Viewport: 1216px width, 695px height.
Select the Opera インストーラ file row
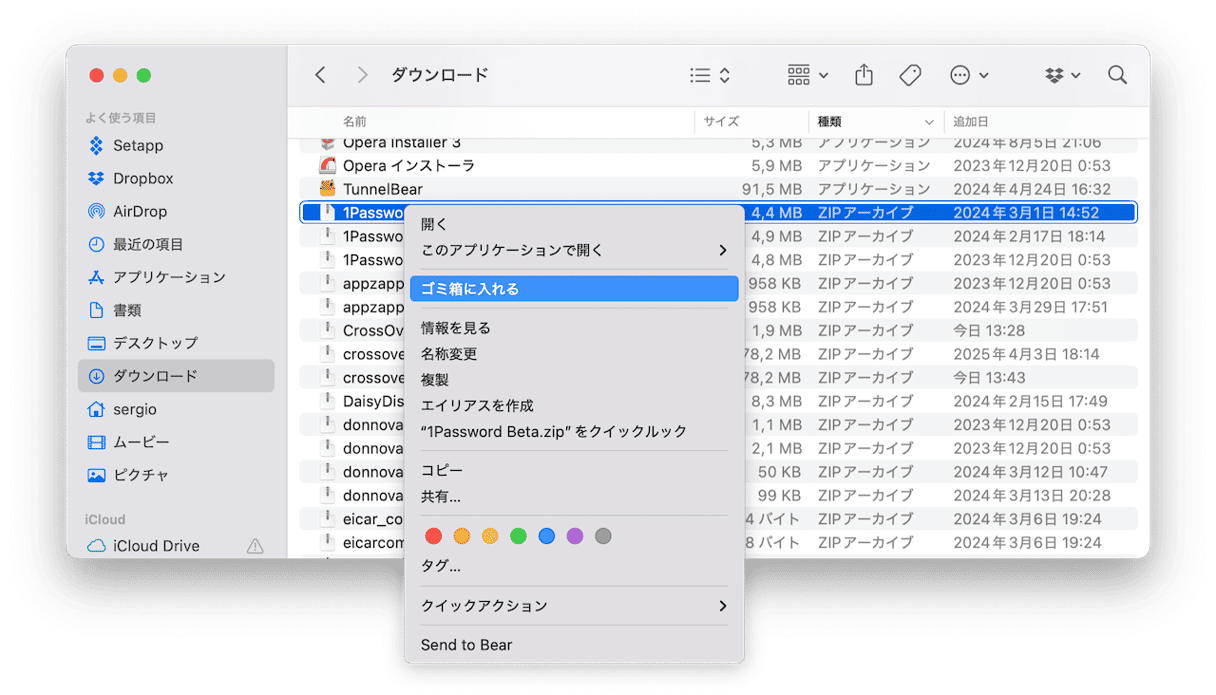point(719,165)
